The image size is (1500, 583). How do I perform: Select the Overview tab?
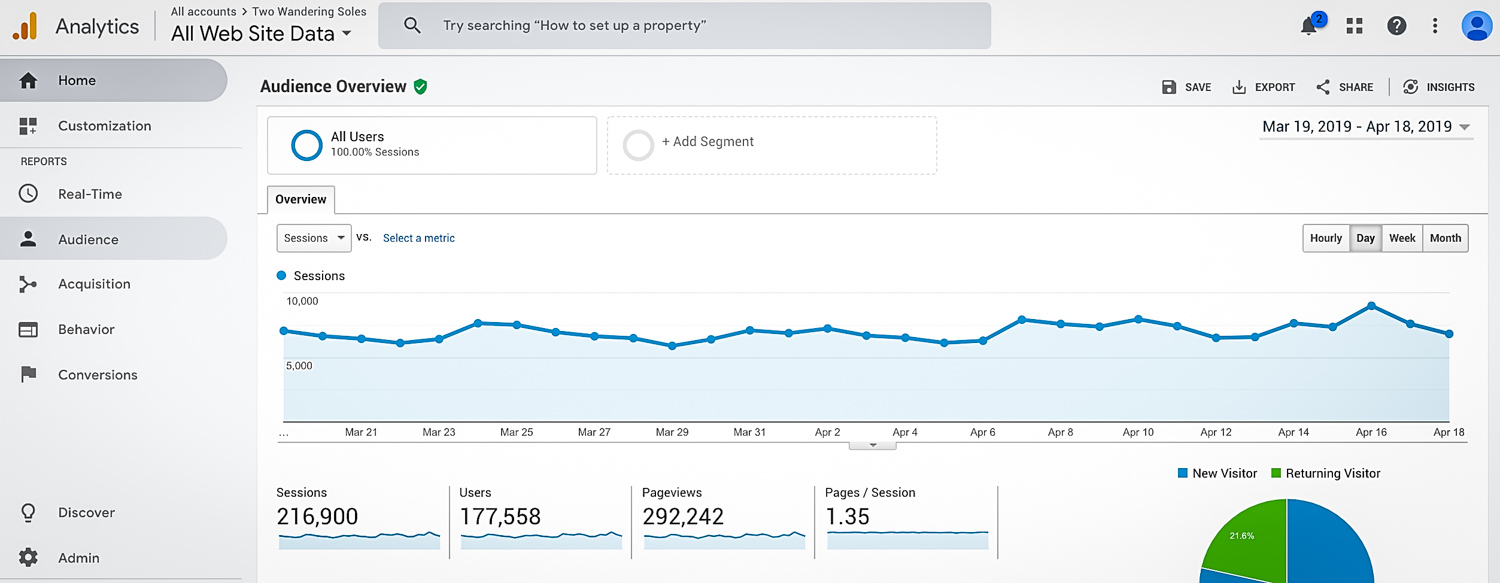[x=301, y=199]
